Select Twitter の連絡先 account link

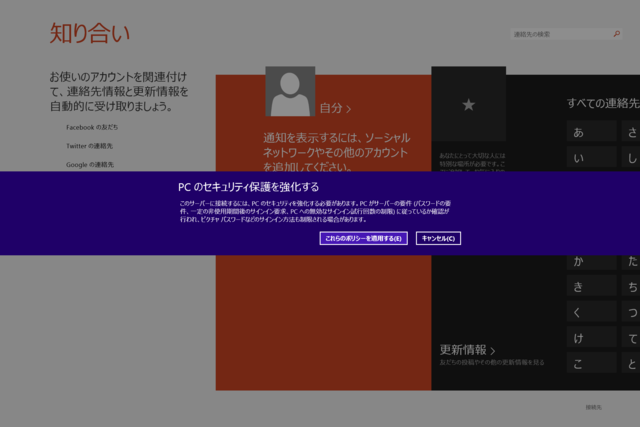click(x=89, y=146)
